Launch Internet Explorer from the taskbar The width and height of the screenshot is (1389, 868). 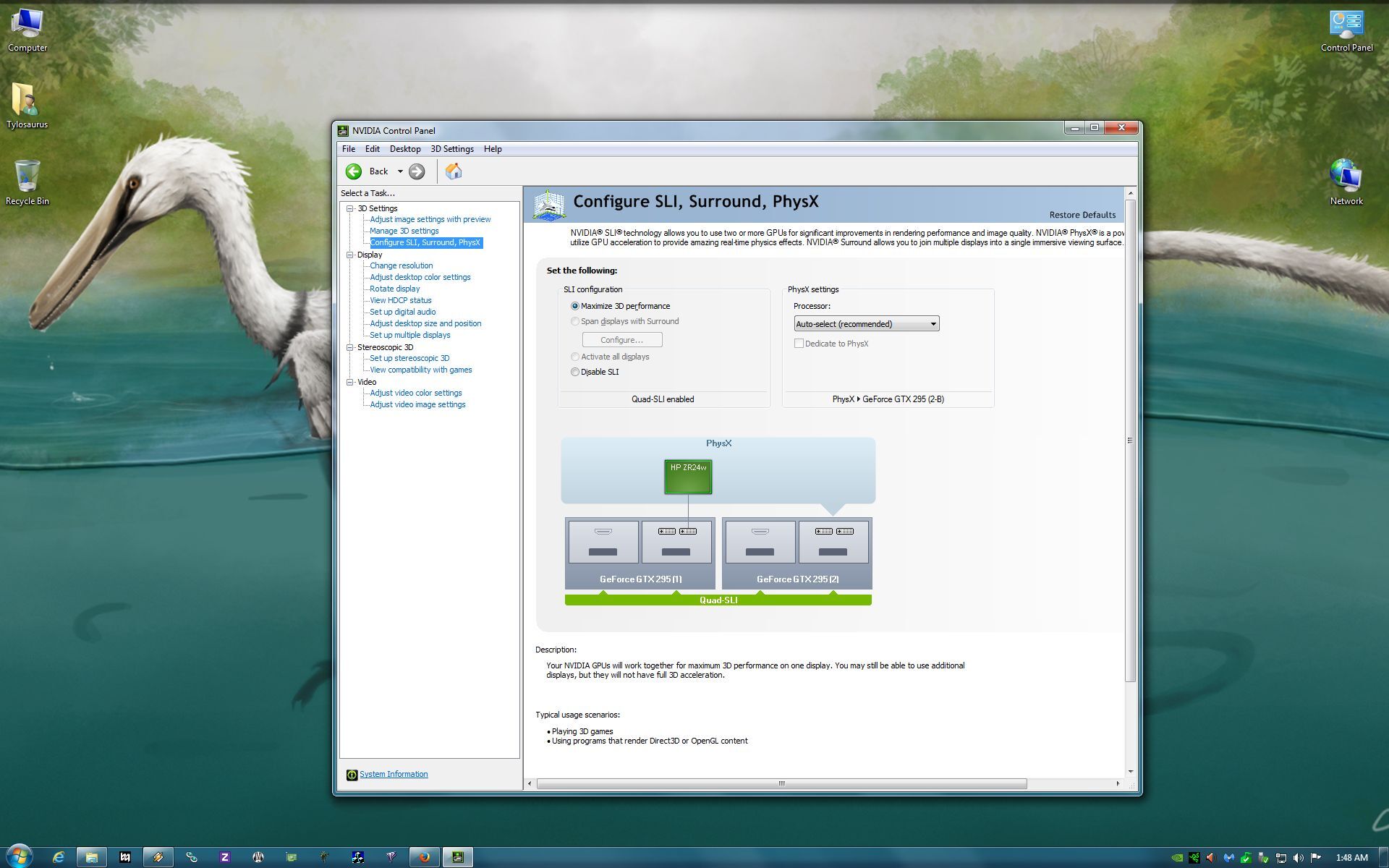click(x=59, y=857)
